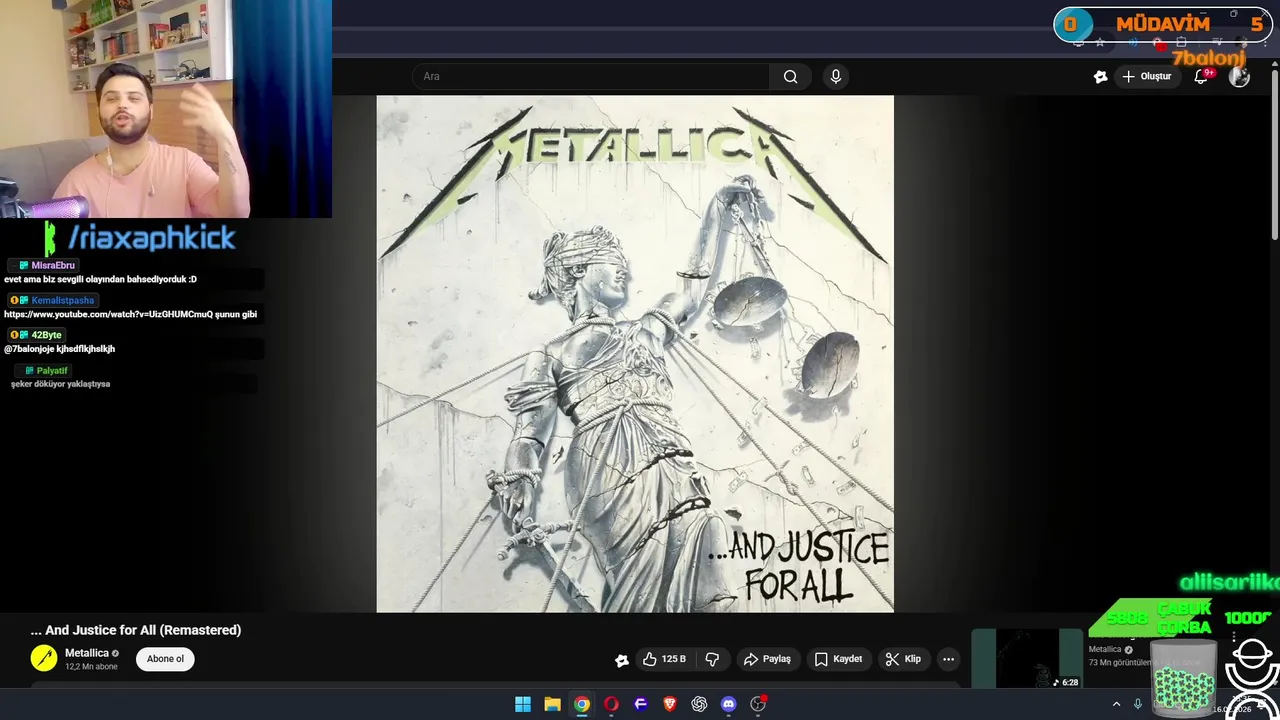This screenshot has height=720, width=1280.
Task: Click the YouTube search field labeled Ara
Action: coord(591,76)
